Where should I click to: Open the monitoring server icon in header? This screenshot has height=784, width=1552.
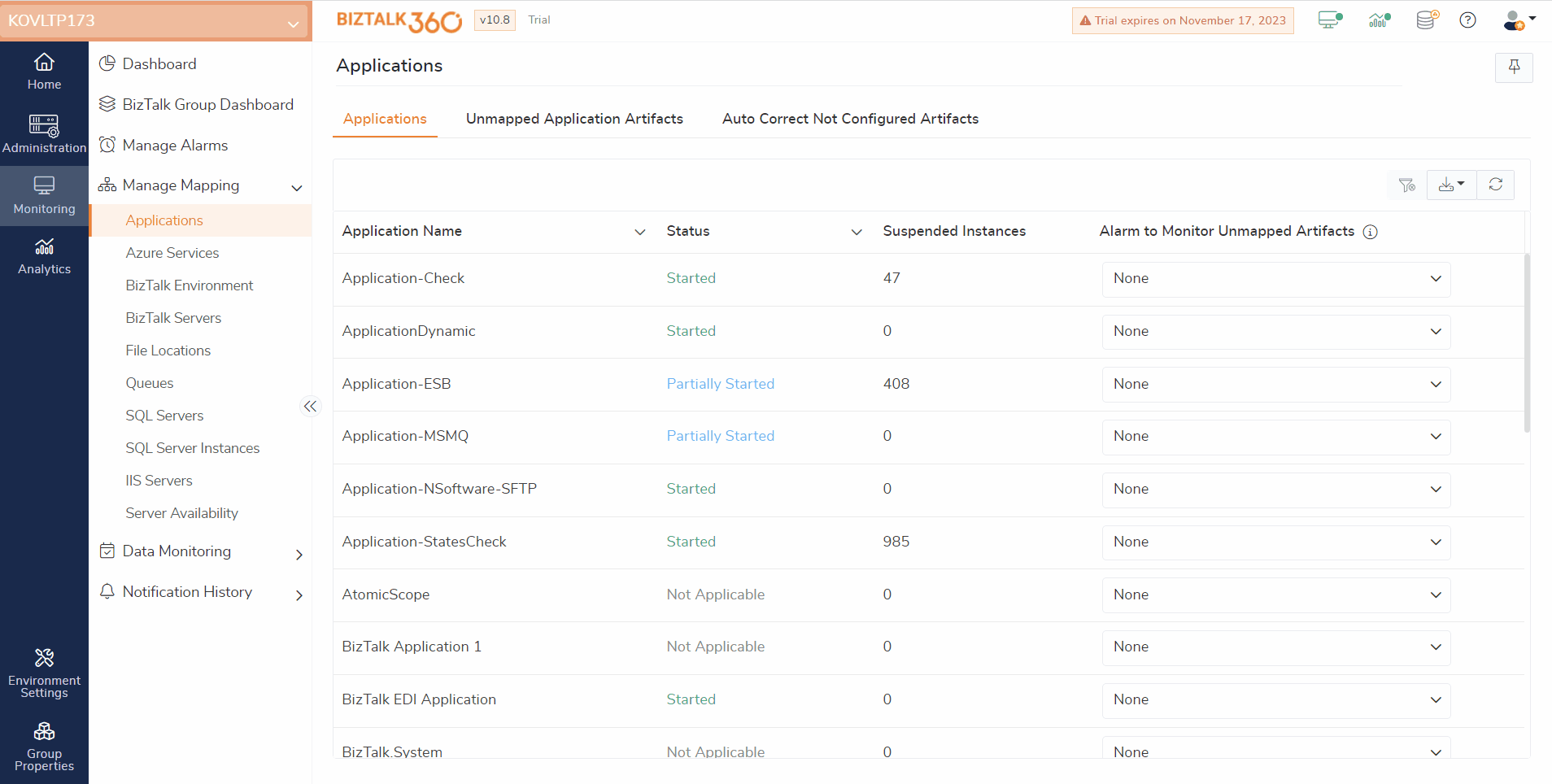[1330, 20]
